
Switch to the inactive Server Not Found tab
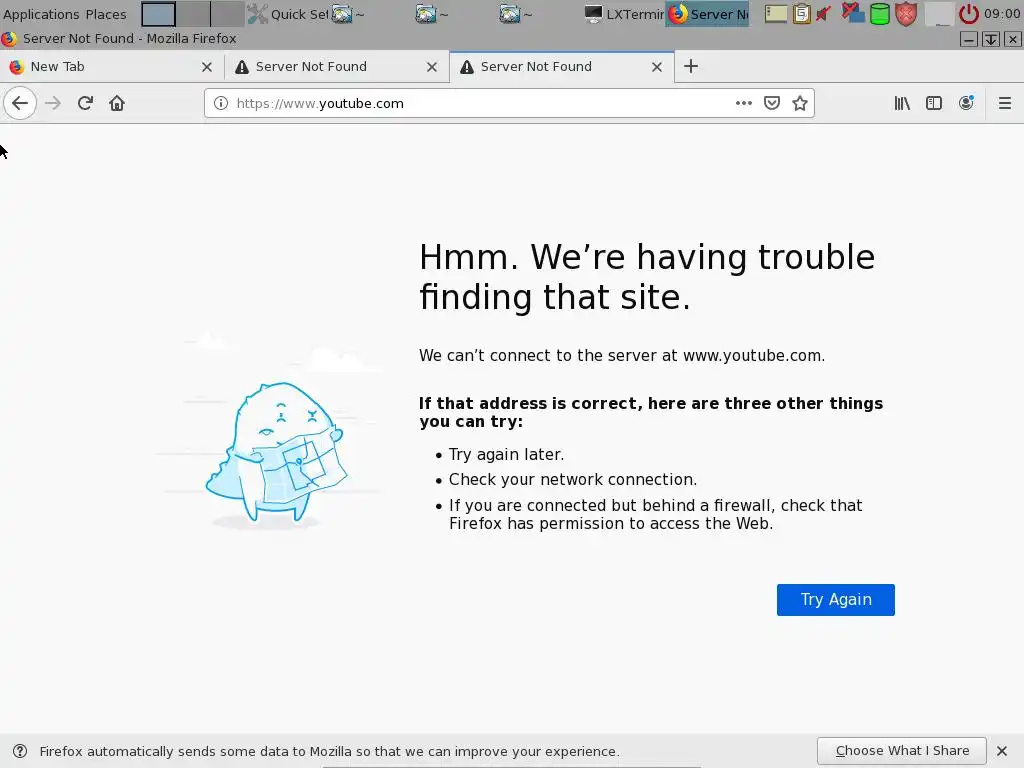coord(336,67)
